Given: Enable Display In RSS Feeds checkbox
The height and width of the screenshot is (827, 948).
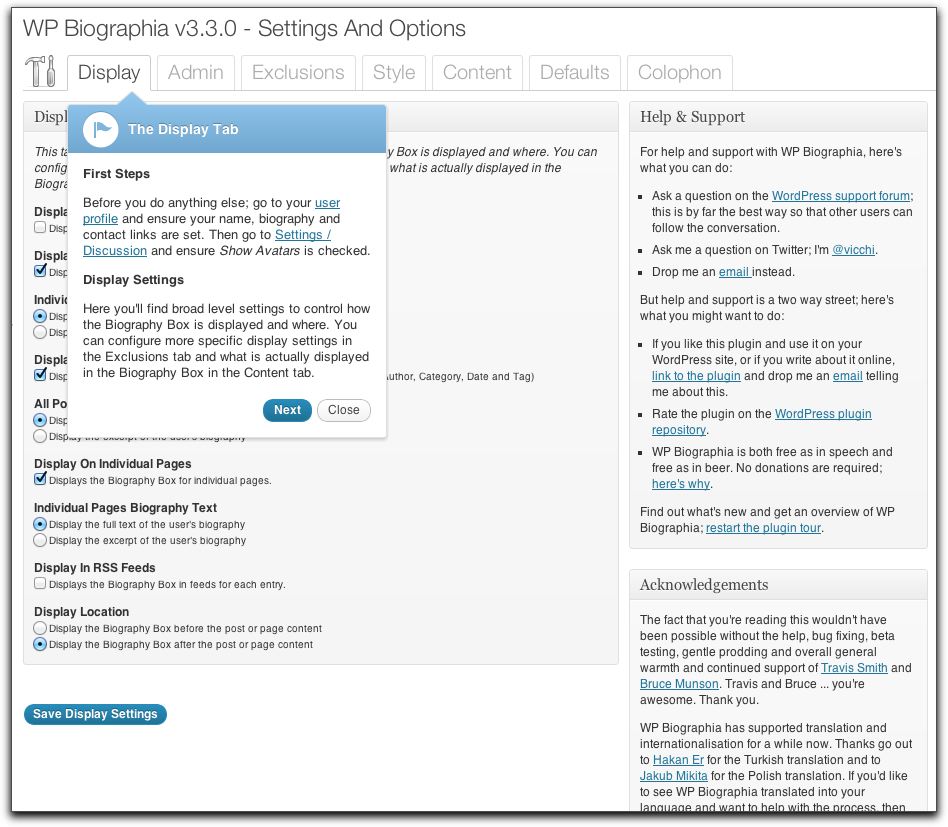Looking at the screenshot, I should [40, 584].
